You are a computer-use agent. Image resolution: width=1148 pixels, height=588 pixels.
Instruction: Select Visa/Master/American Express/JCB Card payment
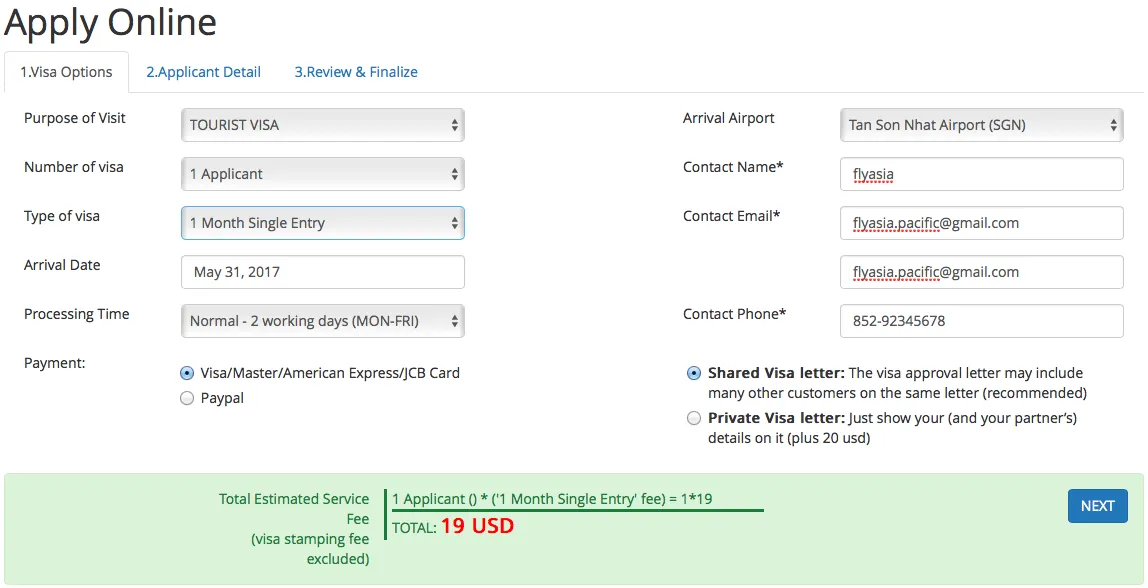[x=187, y=373]
